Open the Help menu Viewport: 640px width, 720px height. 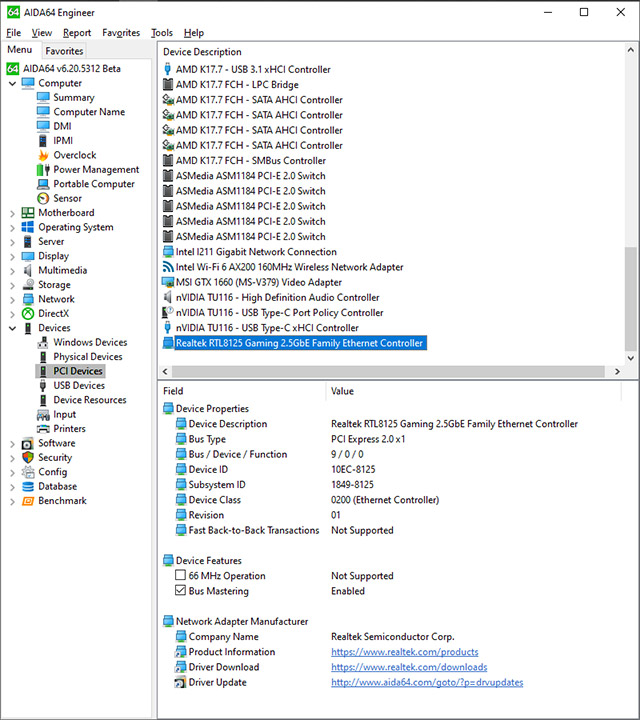tap(194, 33)
